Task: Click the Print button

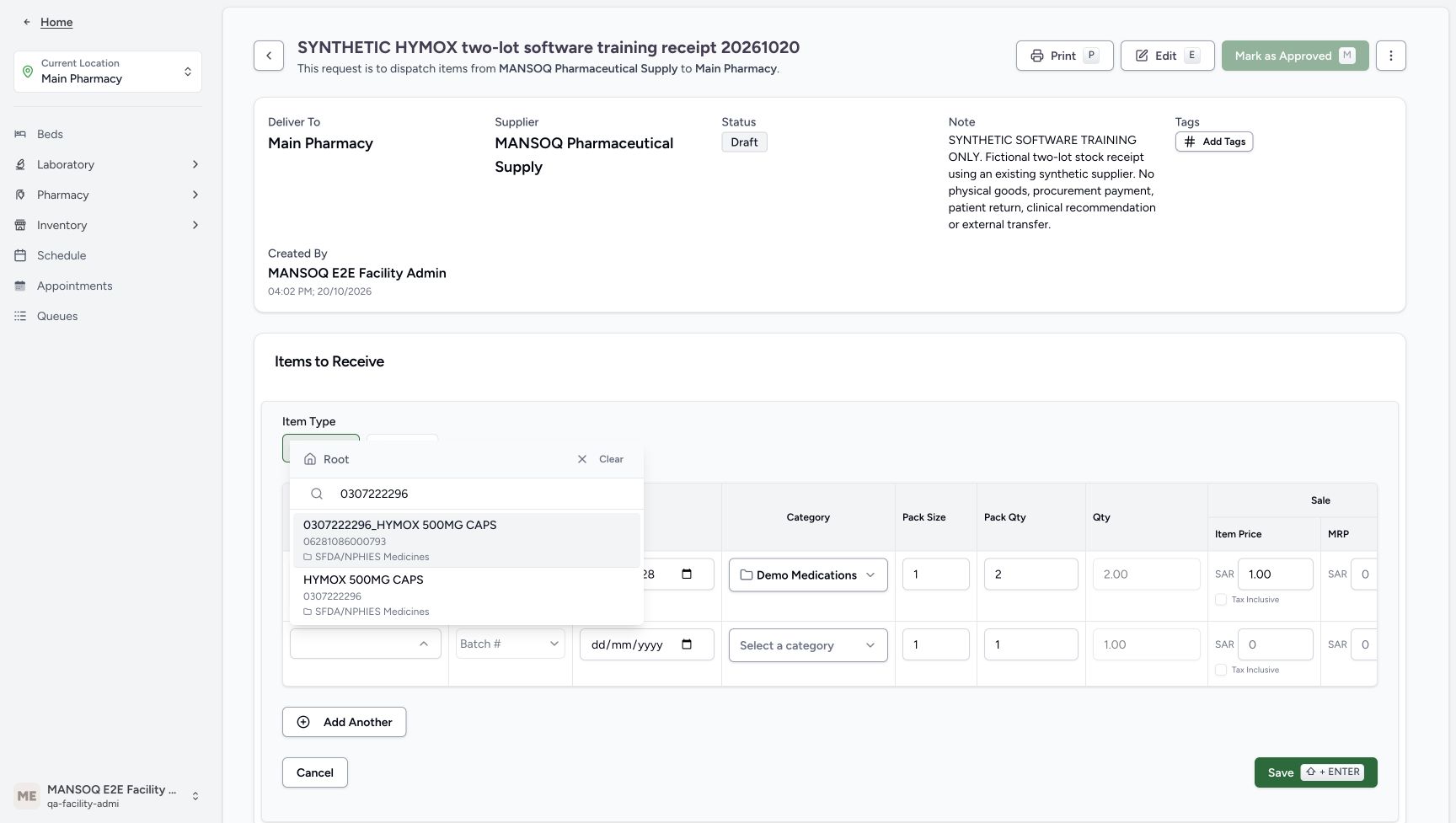Action: (x=1065, y=56)
